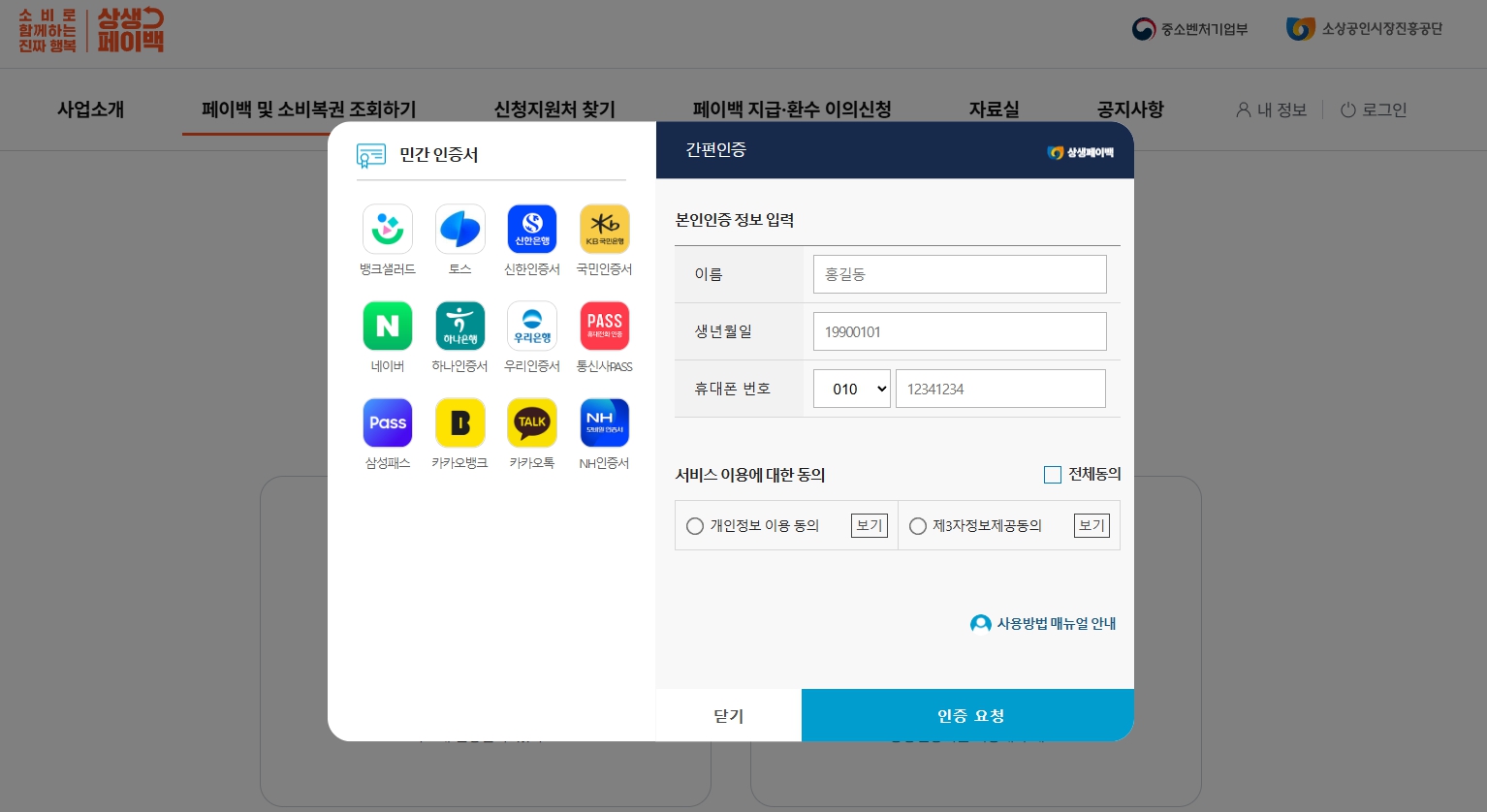Viewport: 1487px width, 812px height.
Task: Select the 카카오뱅크 icon
Action: [460, 422]
